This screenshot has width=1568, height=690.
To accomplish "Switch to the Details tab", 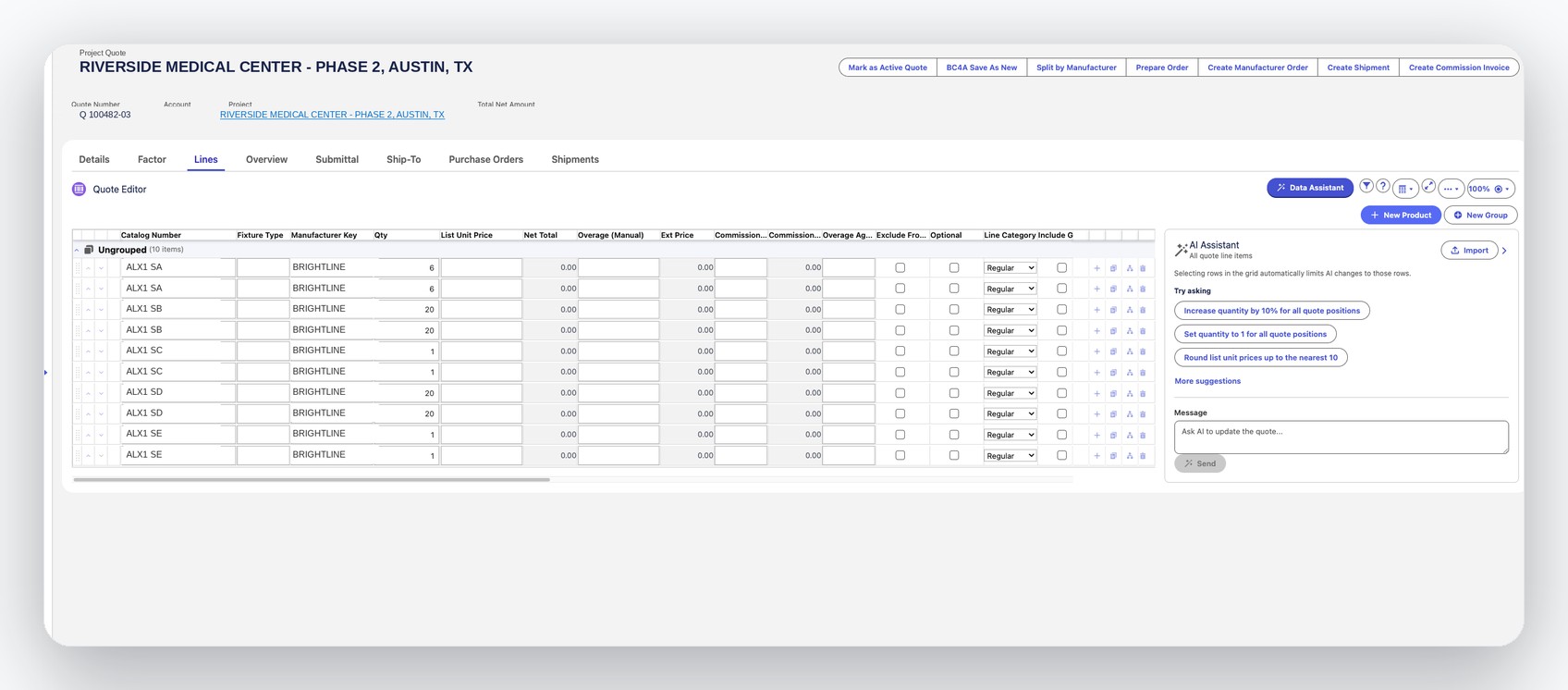I will click(94, 159).
